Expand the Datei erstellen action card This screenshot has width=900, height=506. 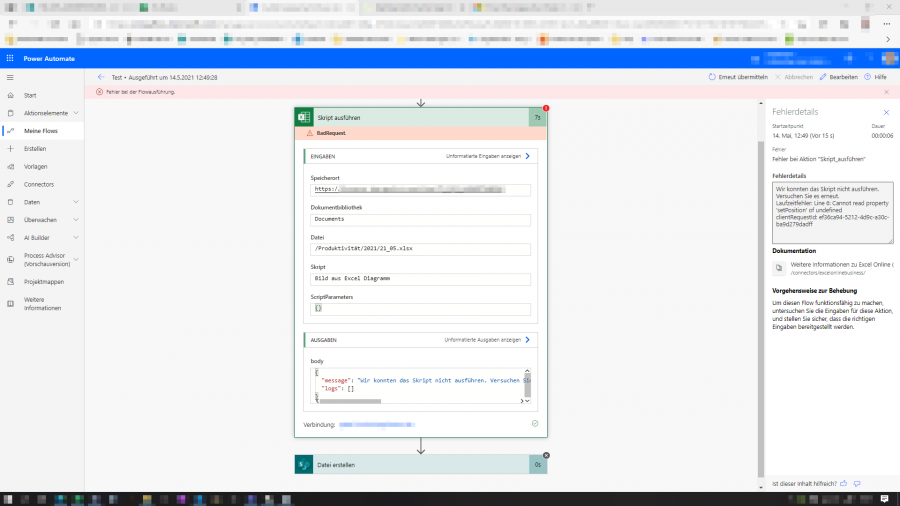coord(421,465)
